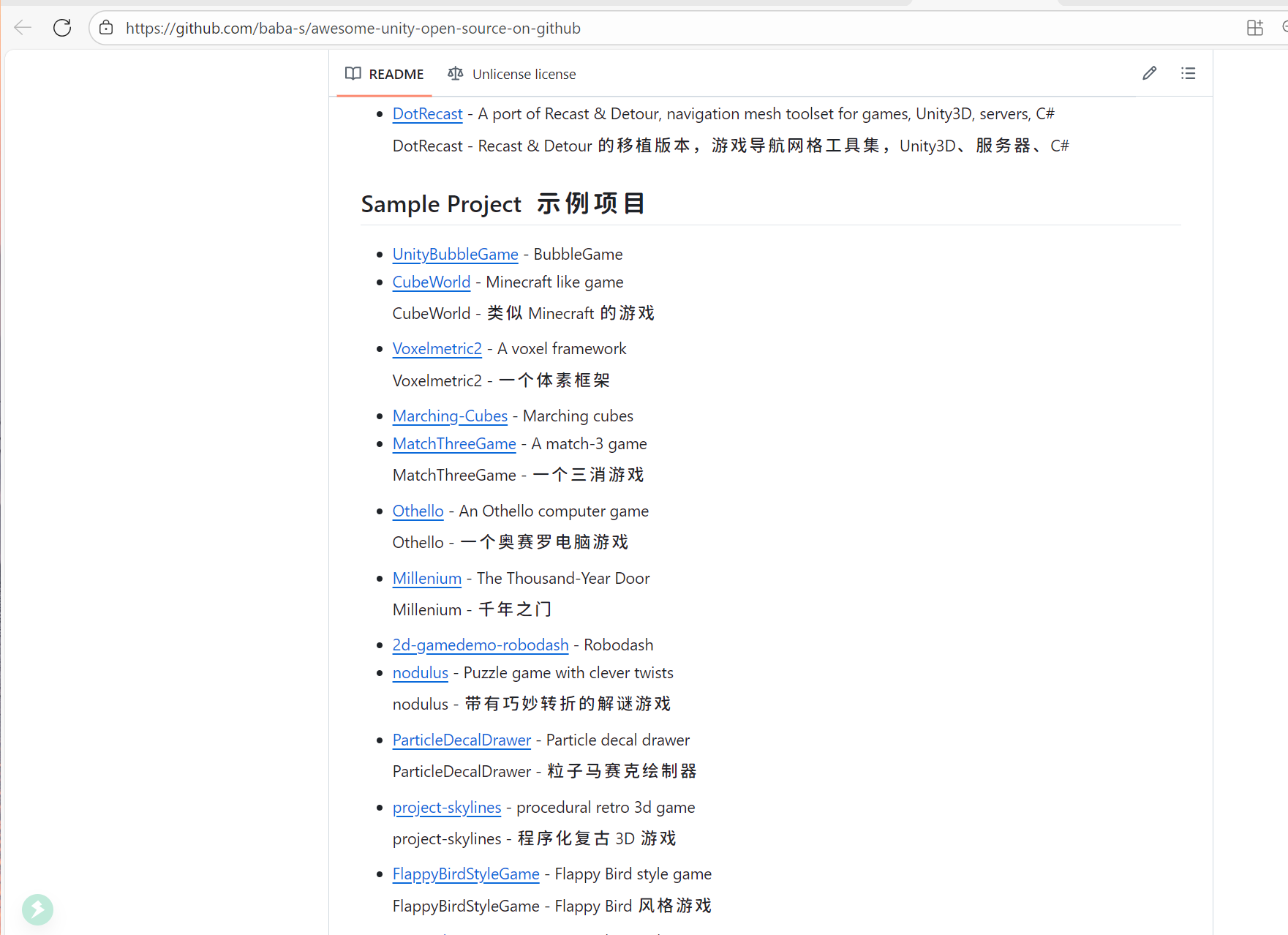Image resolution: width=1288 pixels, height=935 pixels.
Task: Open the MatchThreeGame link
Action: pyautogui.click(x=454, y=443)
